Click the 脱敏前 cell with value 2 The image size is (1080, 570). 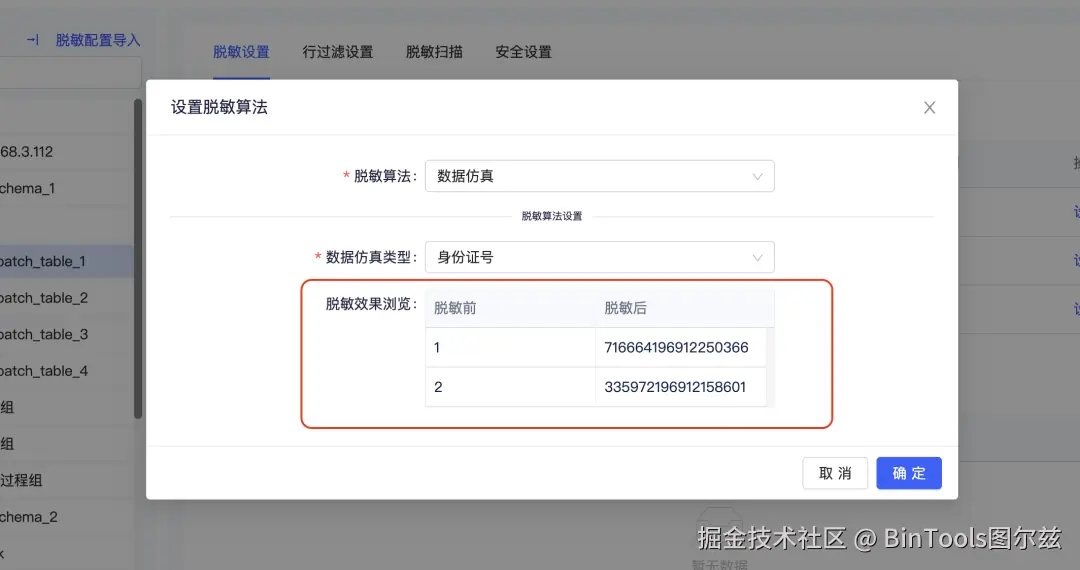click(x=510, y=387)
